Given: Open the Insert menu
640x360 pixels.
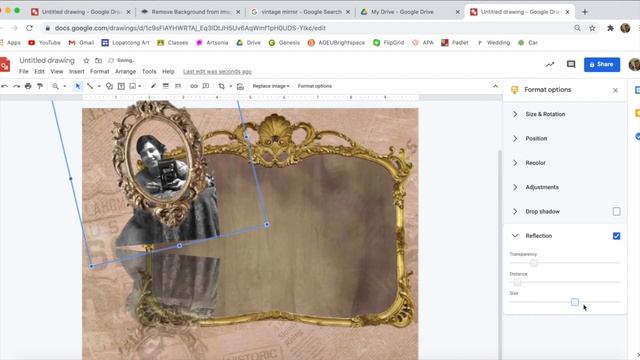Looking at the screenshot, I should pyautogui.click(x=76, y=71).
